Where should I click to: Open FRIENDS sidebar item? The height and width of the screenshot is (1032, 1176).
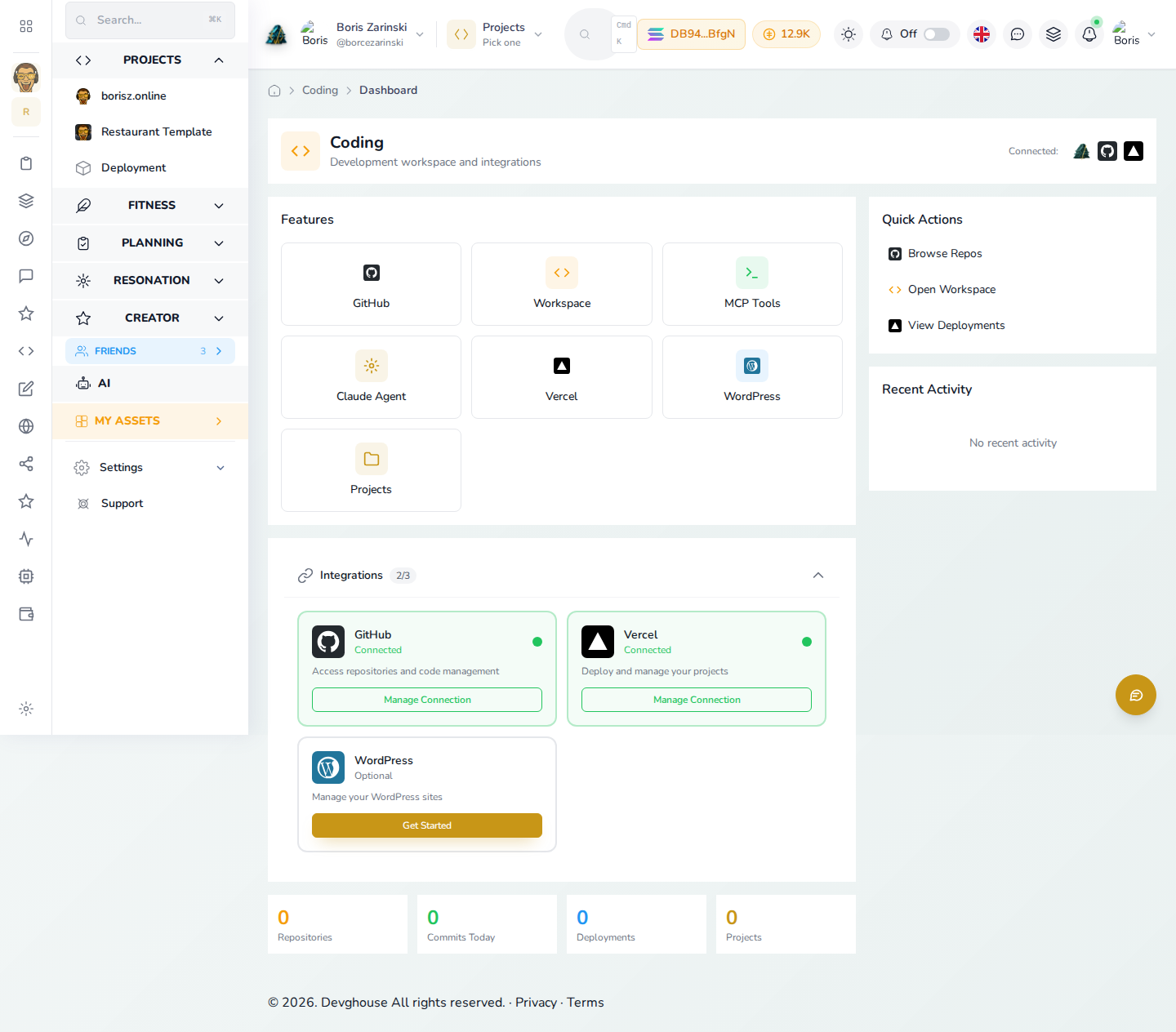pyautogui.click(x=150, y=351)
